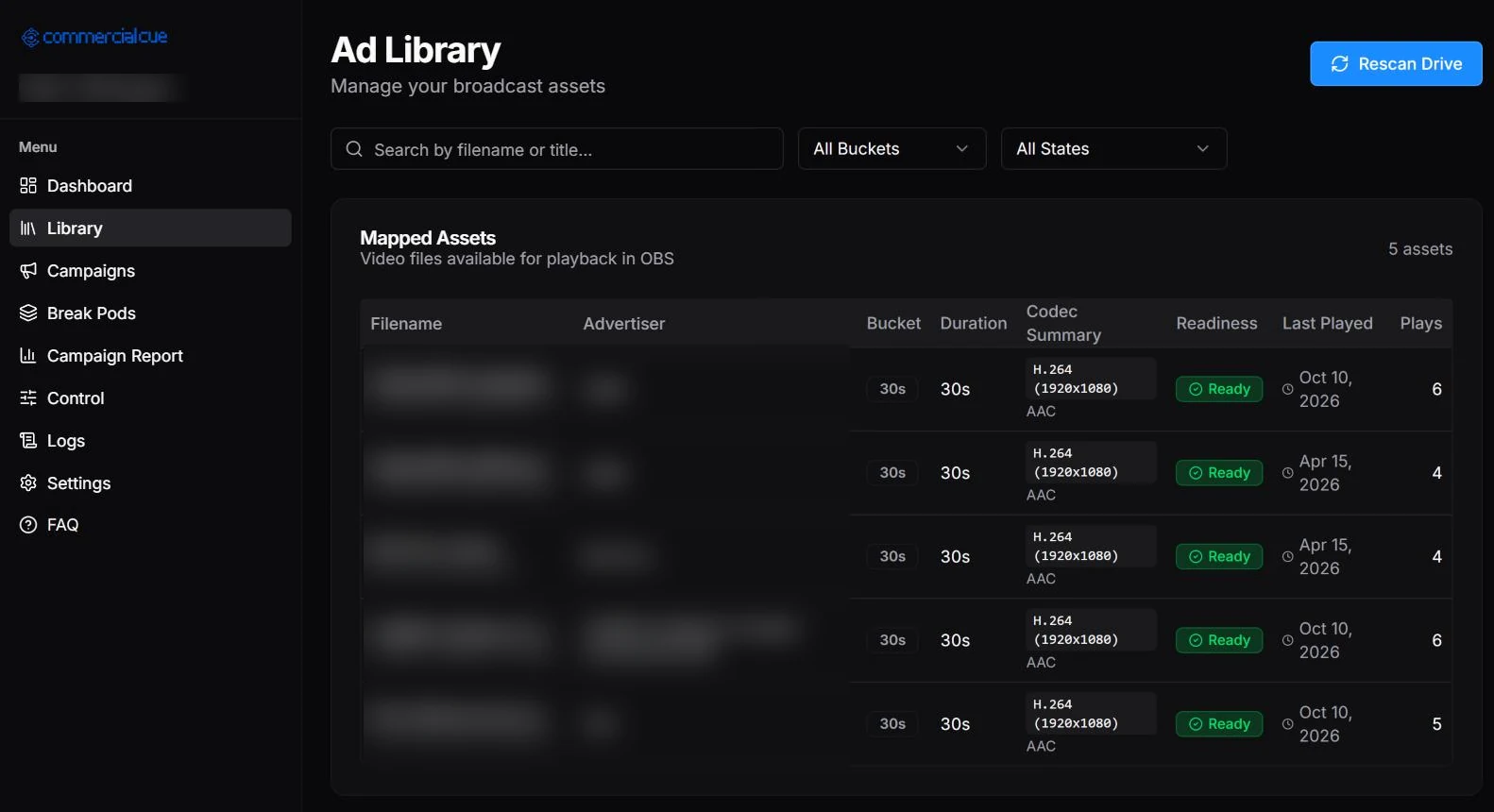The image size is (1494, 812).
Task: Click the Last Played column header
Action: [x=1328, y=324]
